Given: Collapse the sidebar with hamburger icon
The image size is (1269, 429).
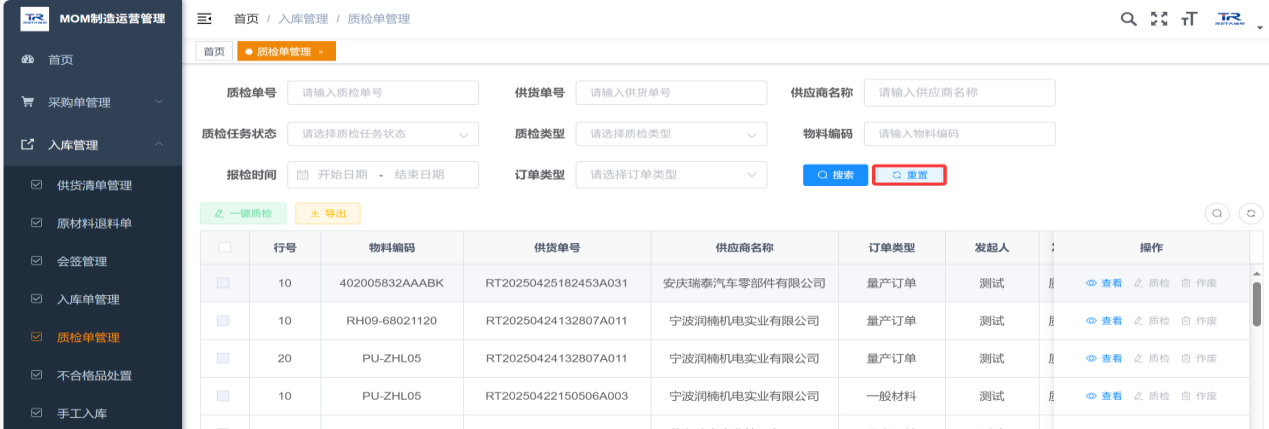Looking at the screenshot, I should point(204,19).
